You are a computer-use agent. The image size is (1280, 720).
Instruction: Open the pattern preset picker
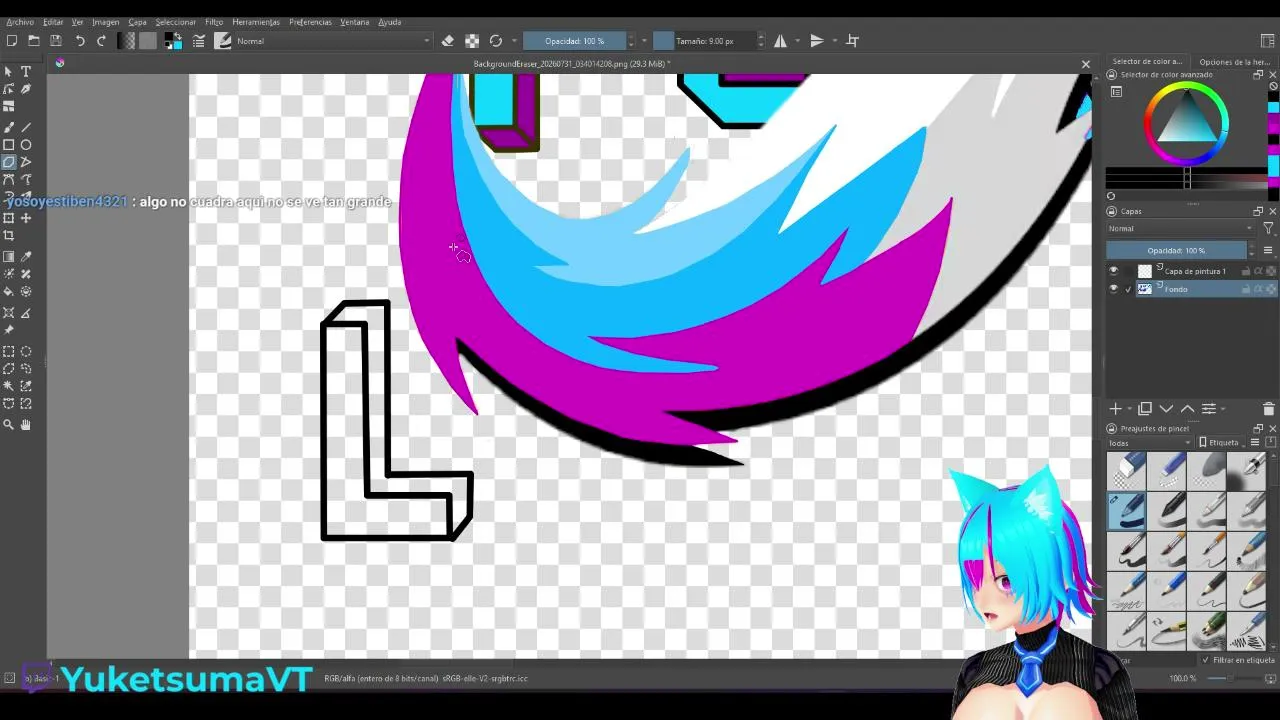pyautogui.click(x=148, y=41)
